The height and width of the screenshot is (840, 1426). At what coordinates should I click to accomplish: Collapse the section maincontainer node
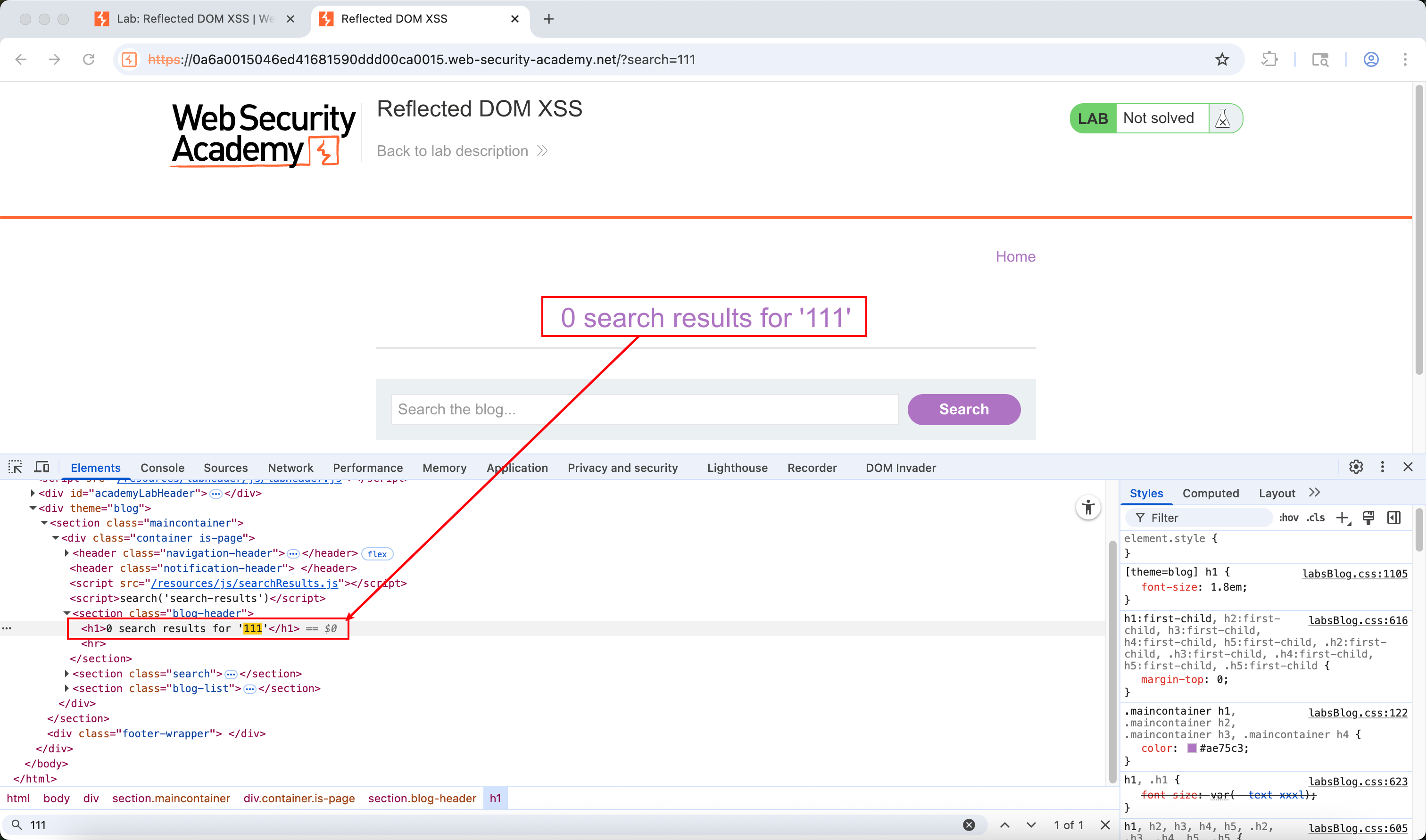(x=44, y=523)
